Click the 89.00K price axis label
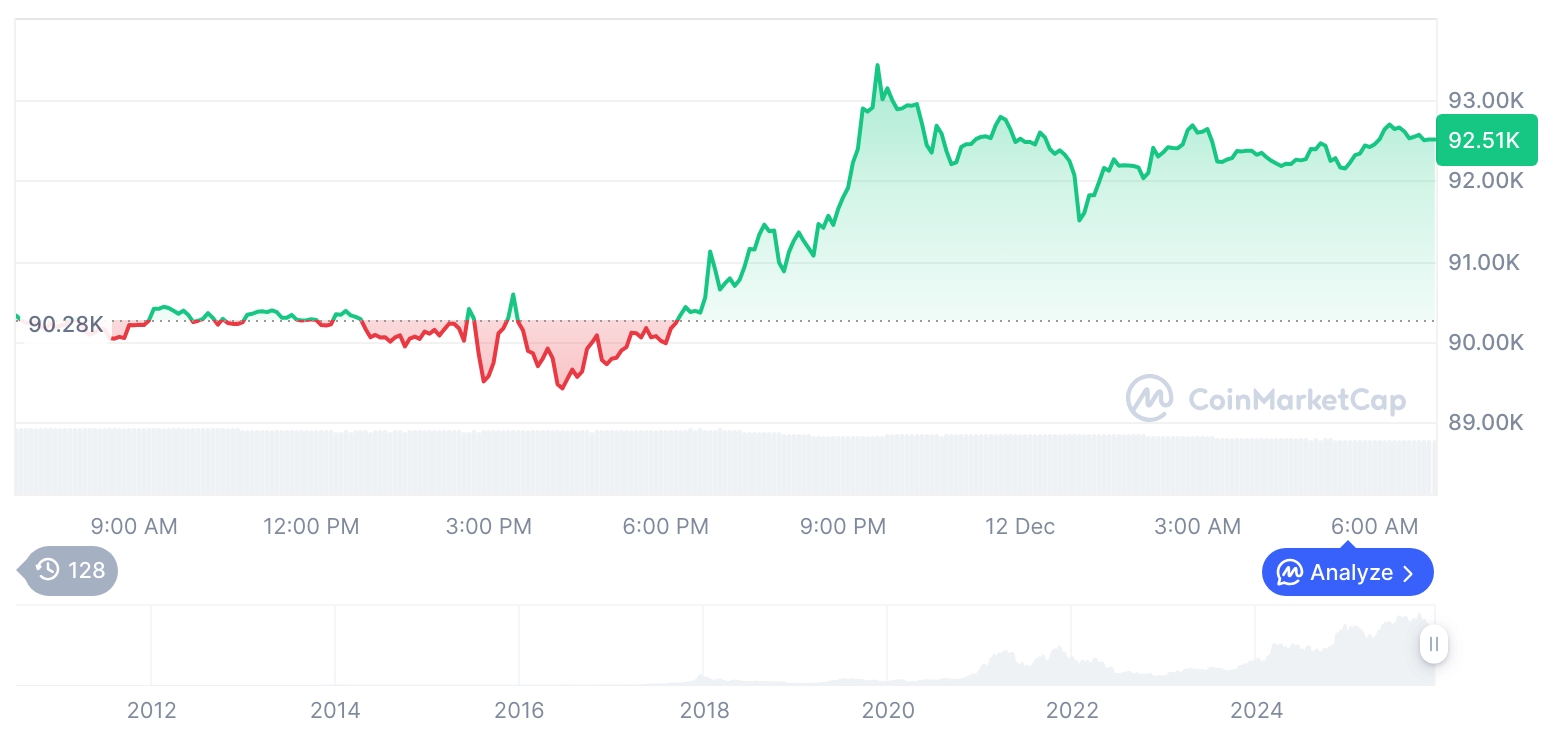This screenshot has width=1566, height=732. (x=1485, y=423)
